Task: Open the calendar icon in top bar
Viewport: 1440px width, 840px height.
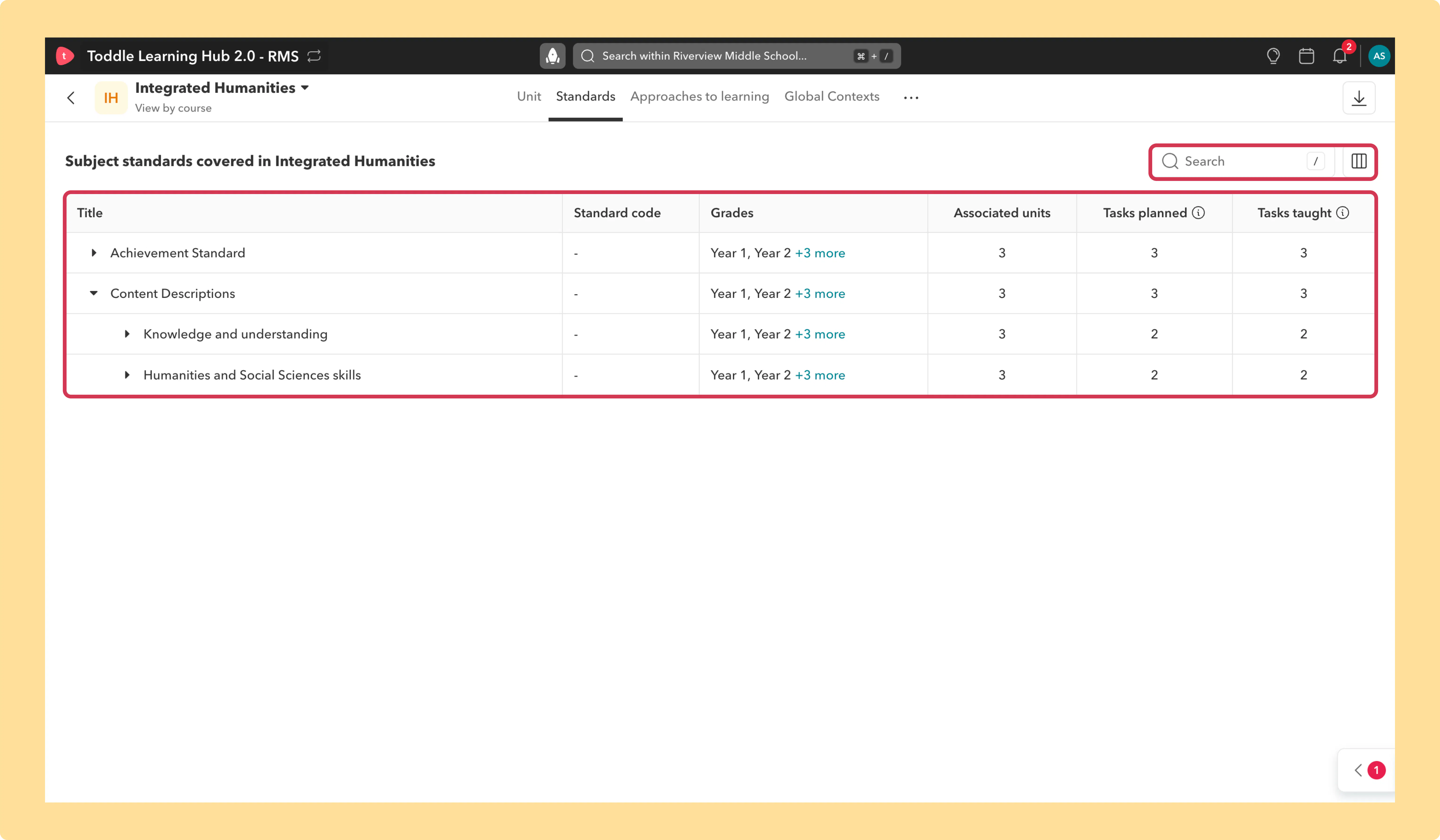Action: [x=1306, y=56]
